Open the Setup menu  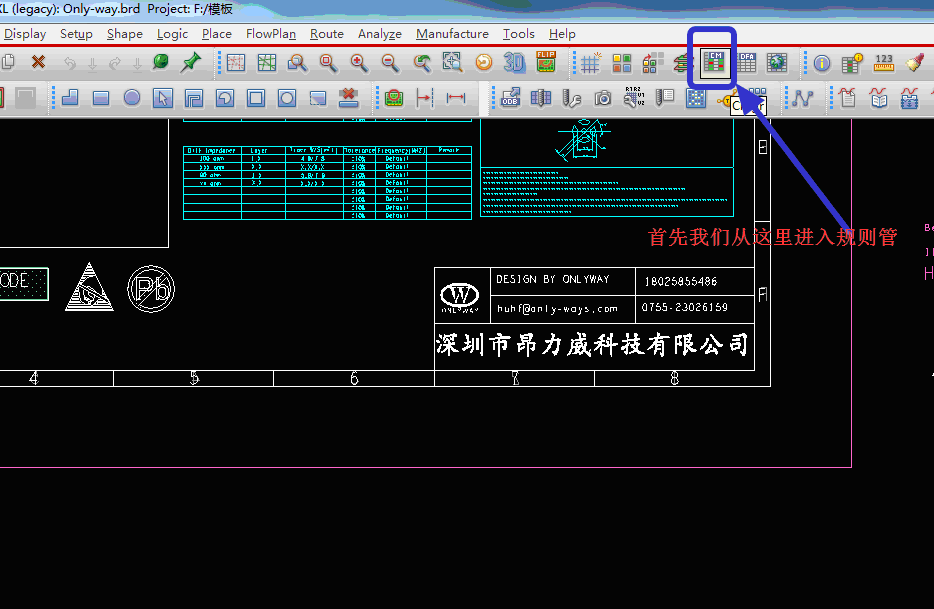(76, 34)
